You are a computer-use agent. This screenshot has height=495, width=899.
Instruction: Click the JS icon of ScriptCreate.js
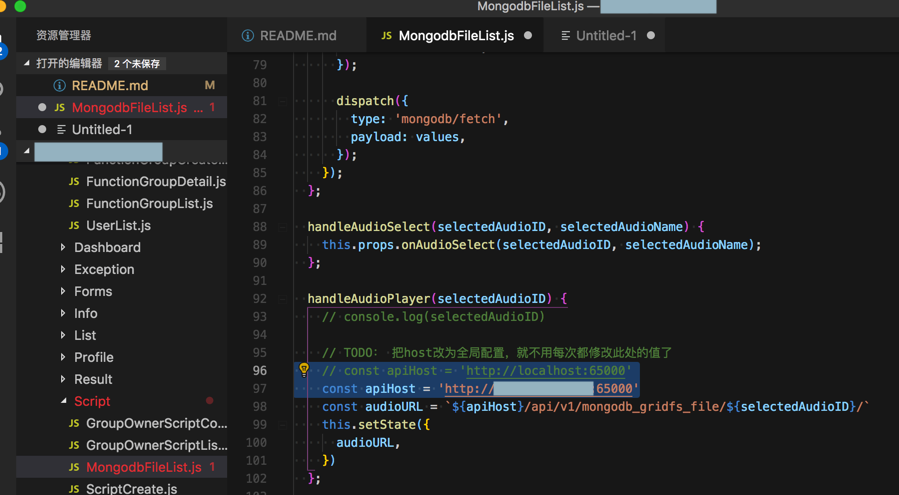pyautogui.click(x=74, y=489)
